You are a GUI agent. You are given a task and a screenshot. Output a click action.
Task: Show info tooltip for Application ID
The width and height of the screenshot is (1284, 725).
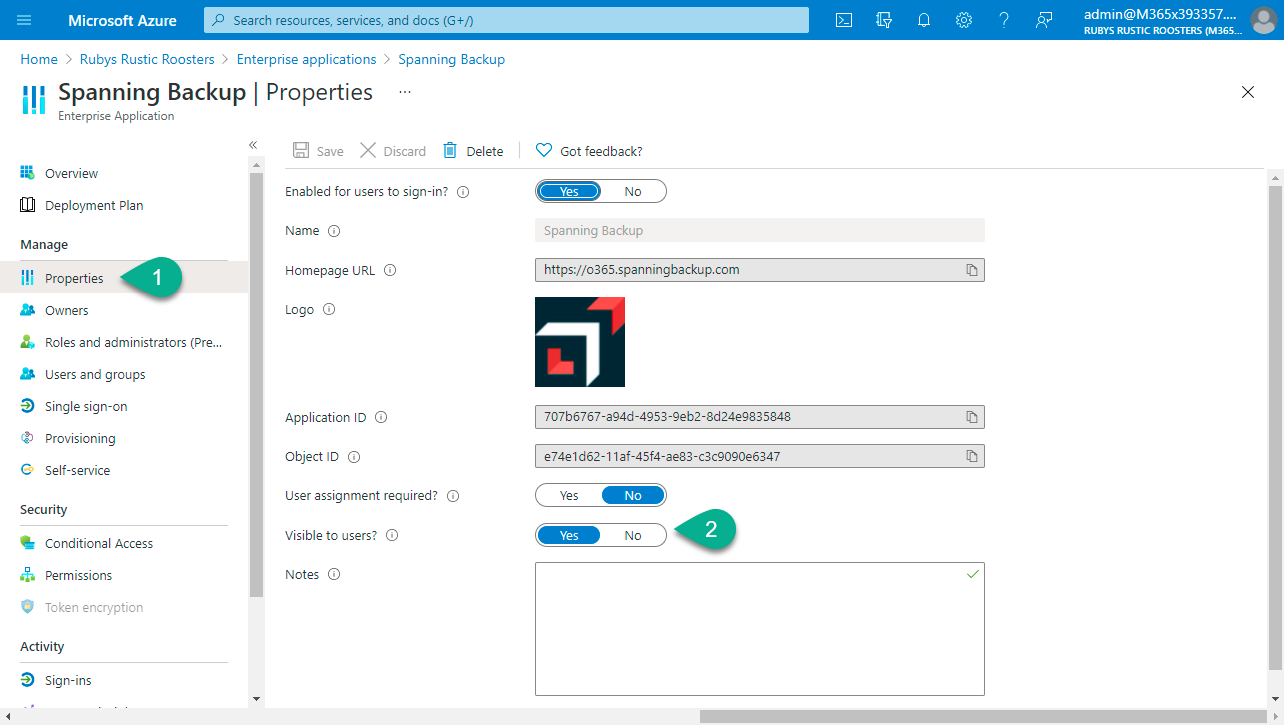pos(381,418)
